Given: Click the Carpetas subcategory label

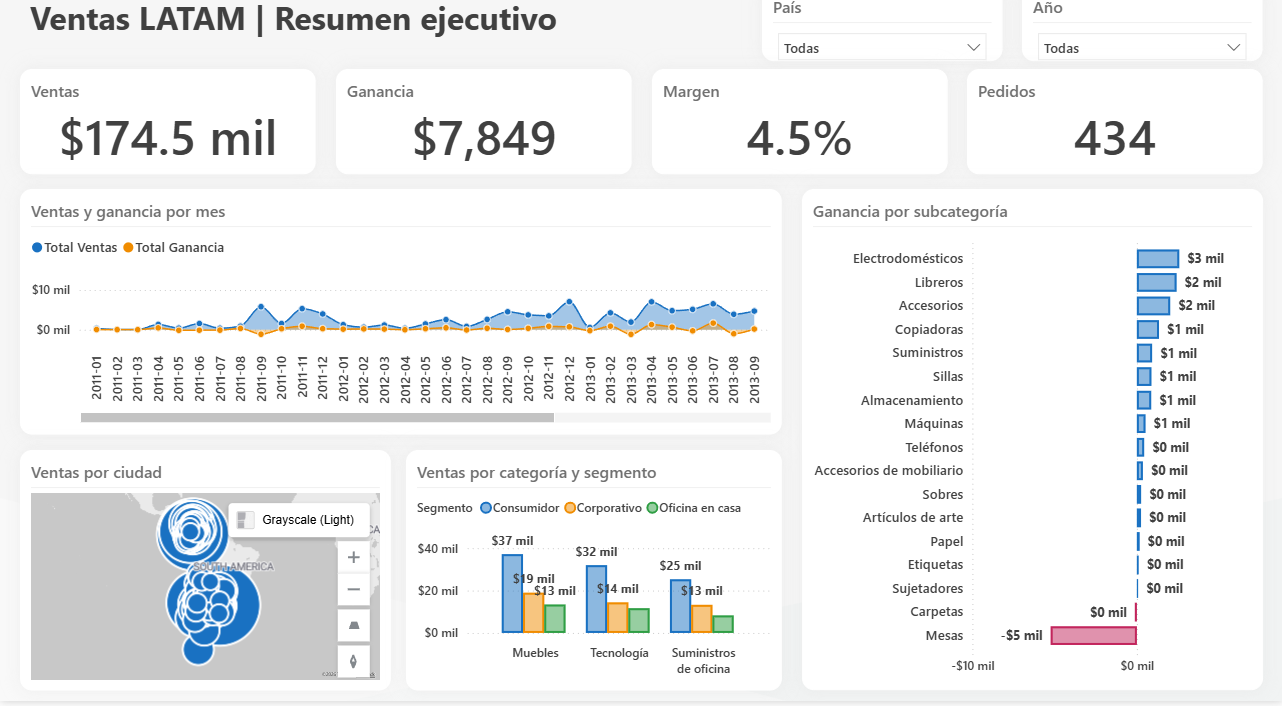Looking at the screenshot, I should tap(937, 611).
